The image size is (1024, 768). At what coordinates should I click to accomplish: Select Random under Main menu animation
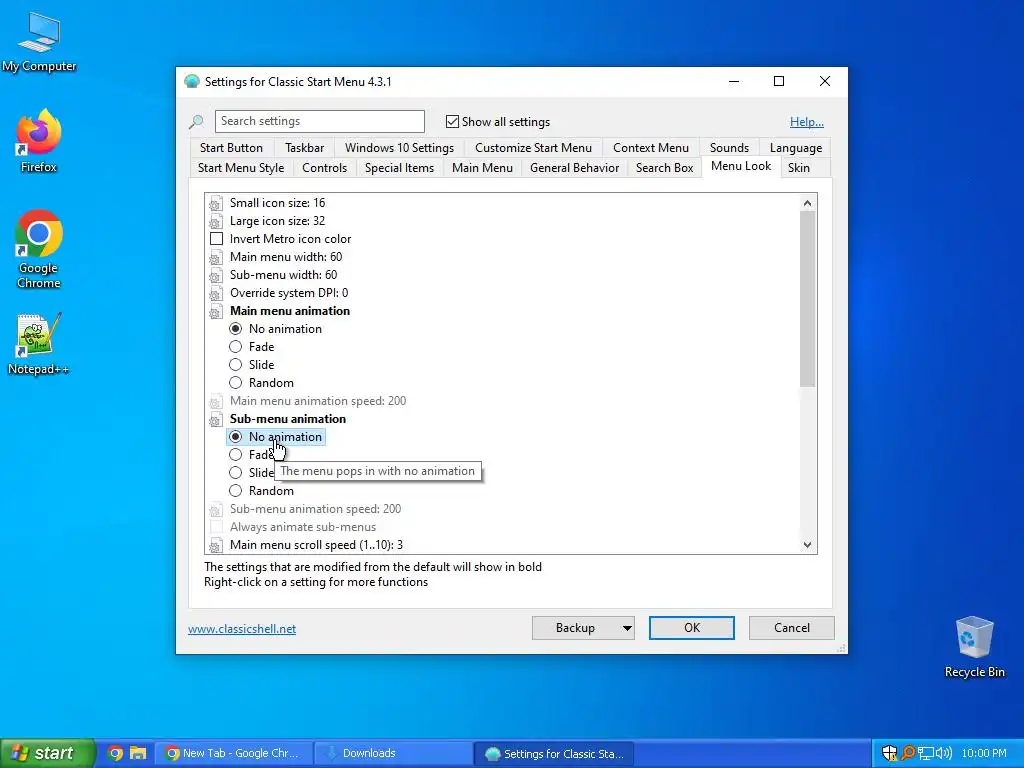(236, 383)
